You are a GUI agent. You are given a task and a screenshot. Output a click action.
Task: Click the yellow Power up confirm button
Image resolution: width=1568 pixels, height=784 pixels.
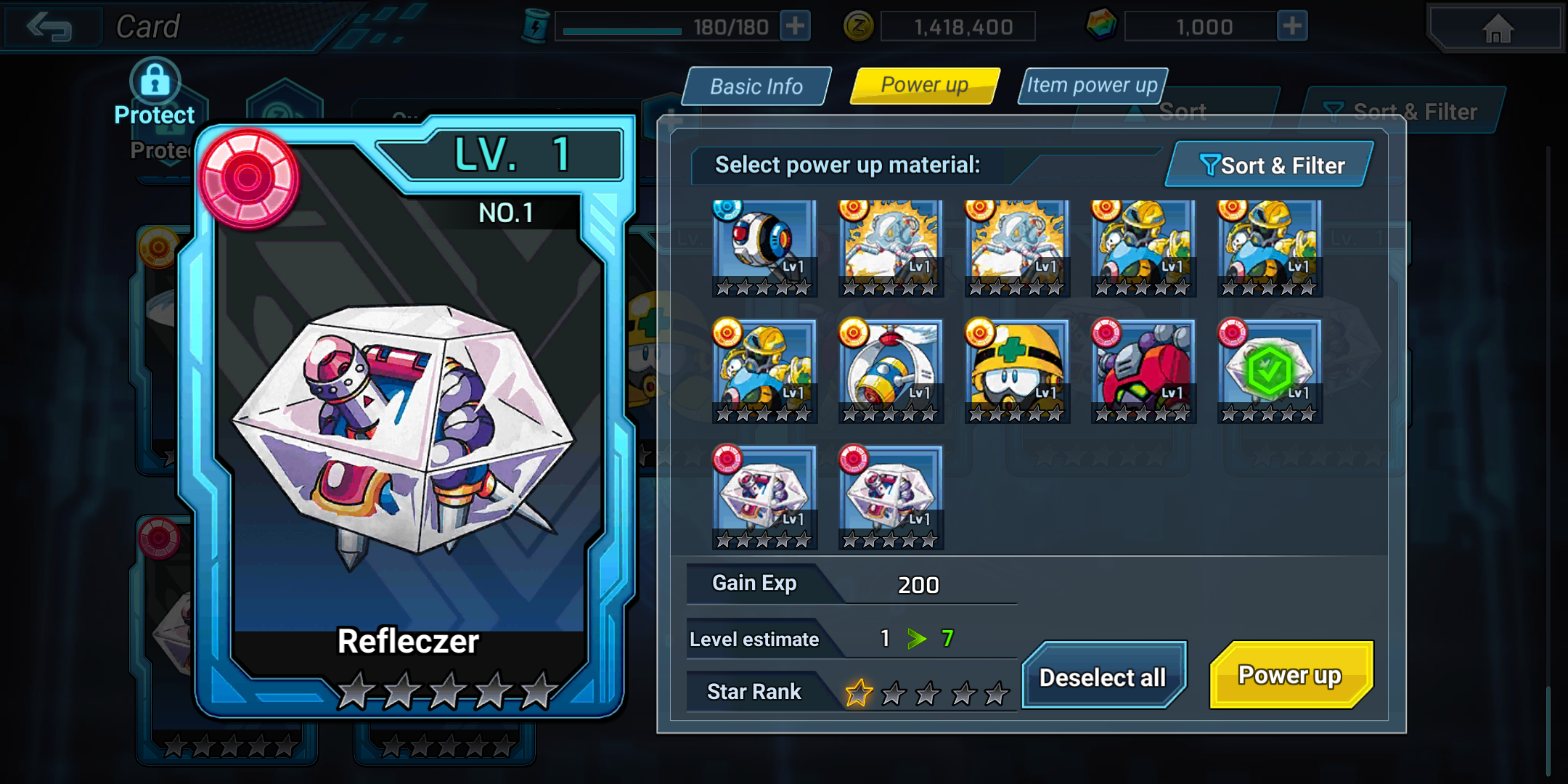point(1291,675)
